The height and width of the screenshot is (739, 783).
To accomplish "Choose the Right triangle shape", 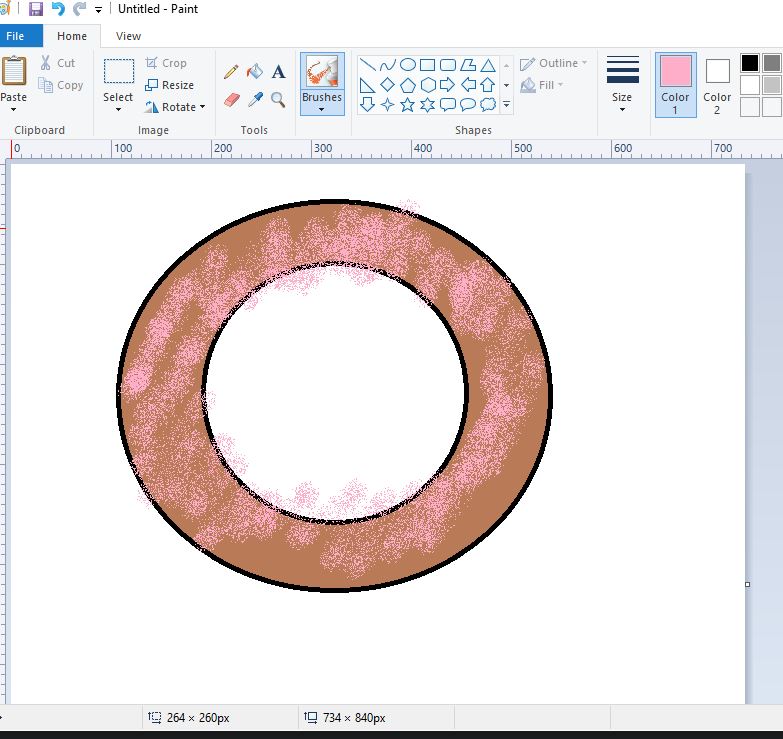I will pyautogui.click(x=368, y=85).
